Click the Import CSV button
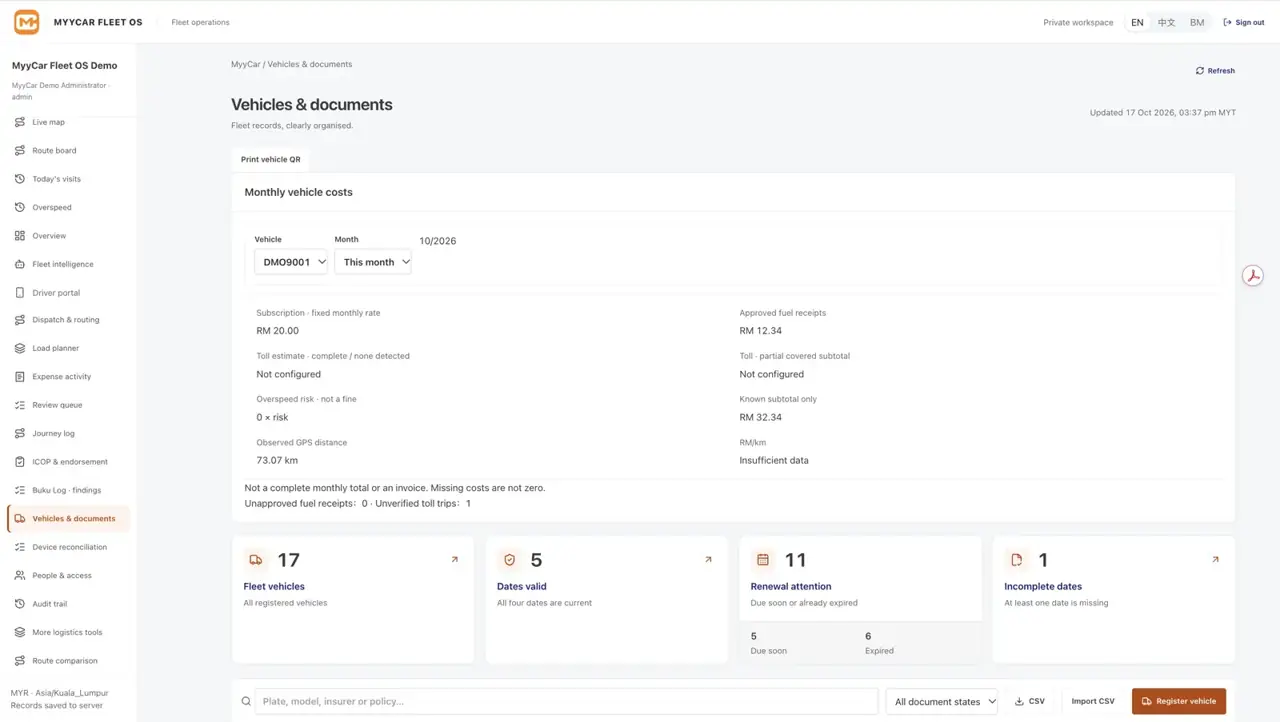 tap(1093, 701)
